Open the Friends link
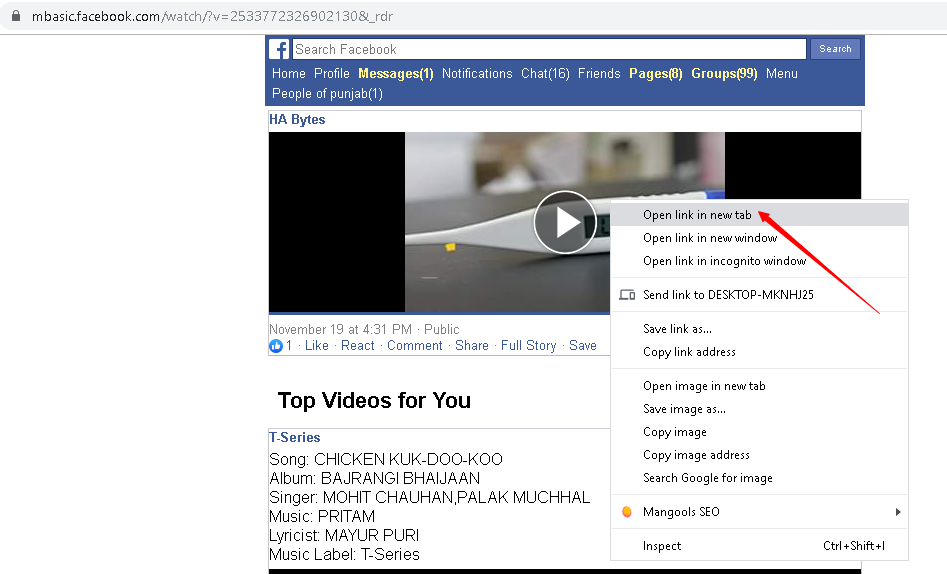947x574 pixels. click(599, 73)
